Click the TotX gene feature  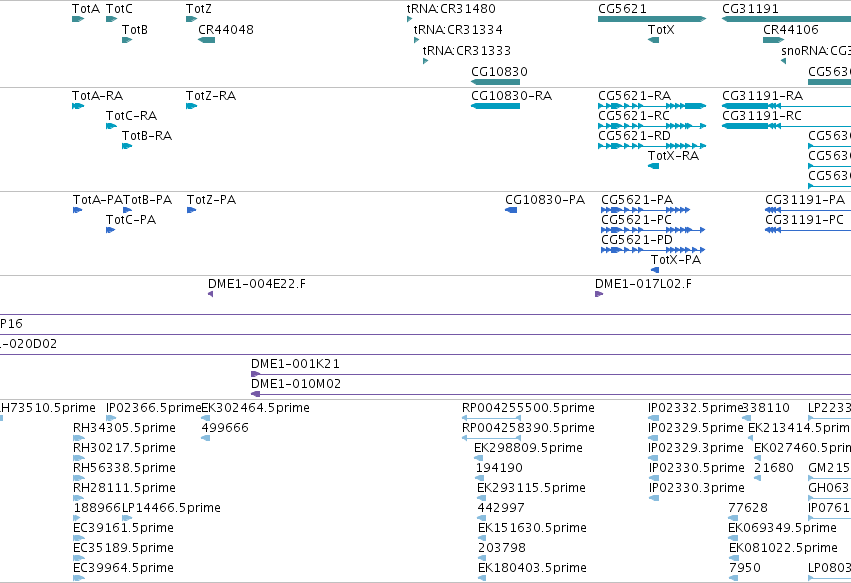click(x=653, y=40)
